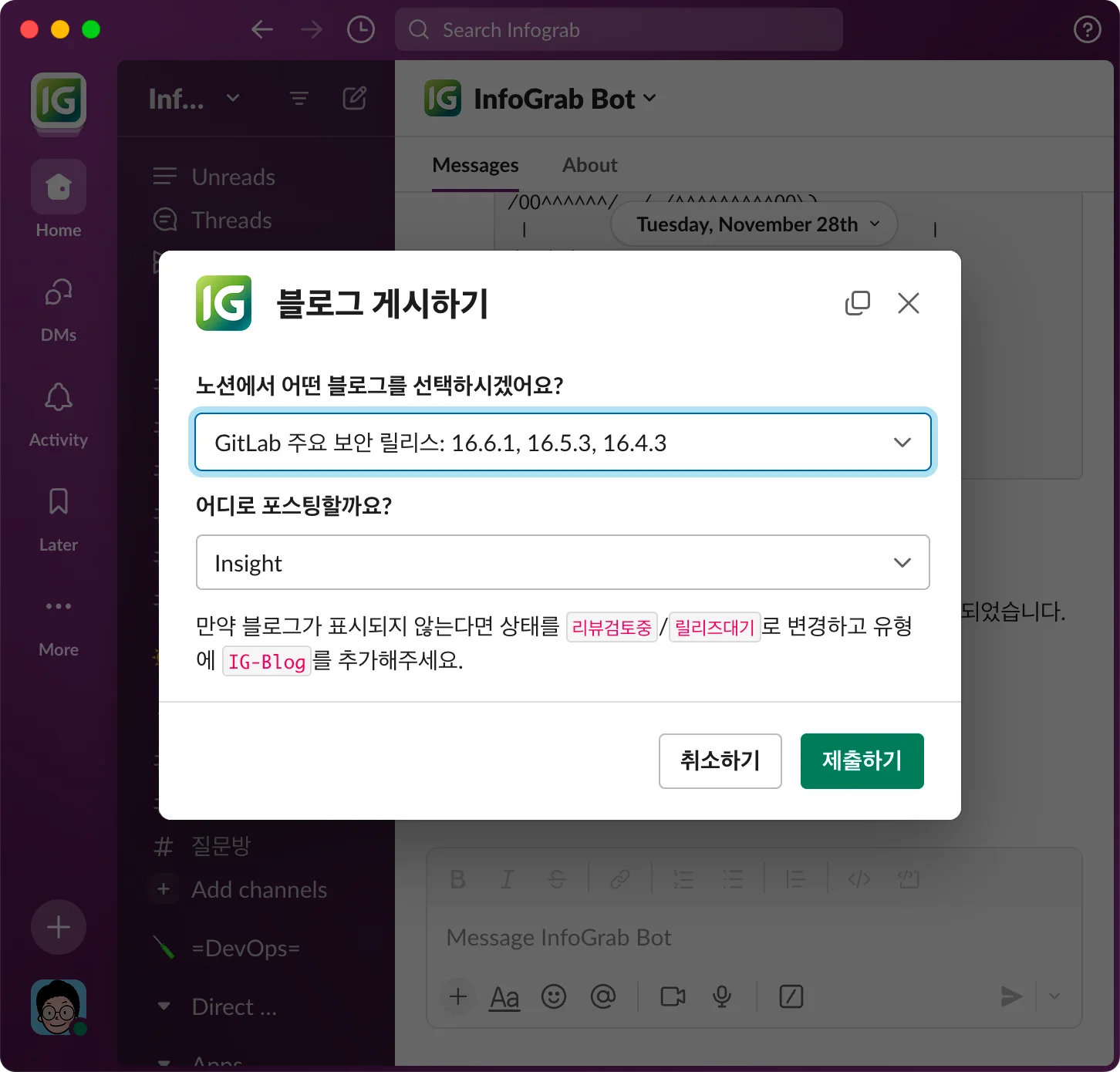
Task: Click the compose new message icon
Action: click(x=354, y=99)
